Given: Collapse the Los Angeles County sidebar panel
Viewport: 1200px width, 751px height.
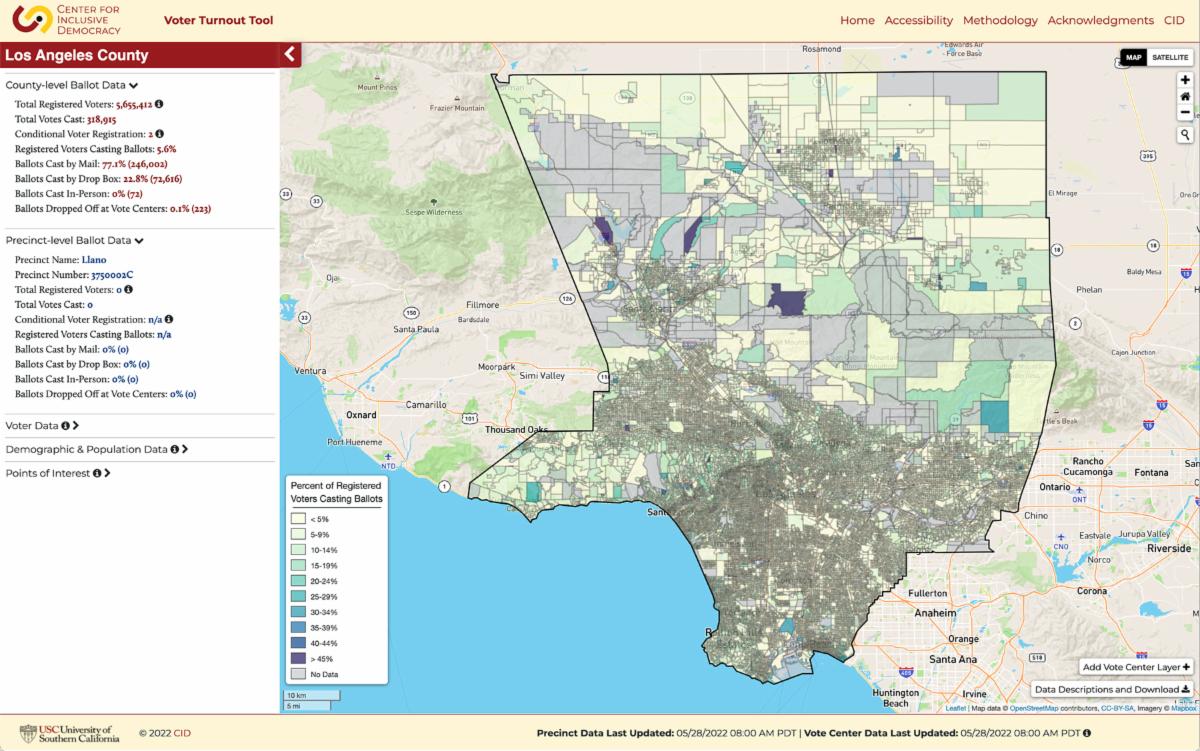Looking at the screenshot, I should click(x=289, y=55).
